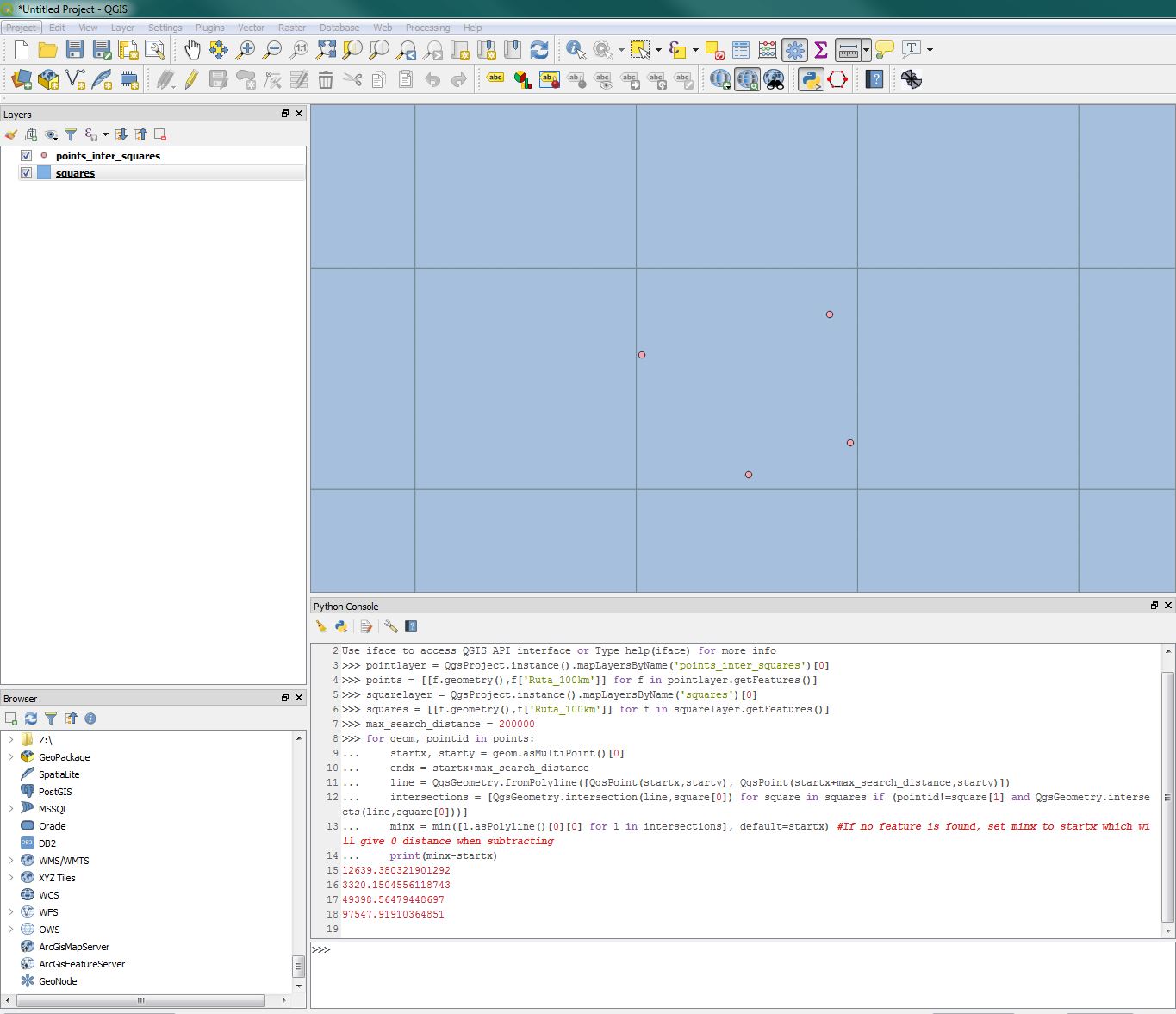Expand WMS/WMTS node in Browser

pyautogui.click(x=10, y=861)
